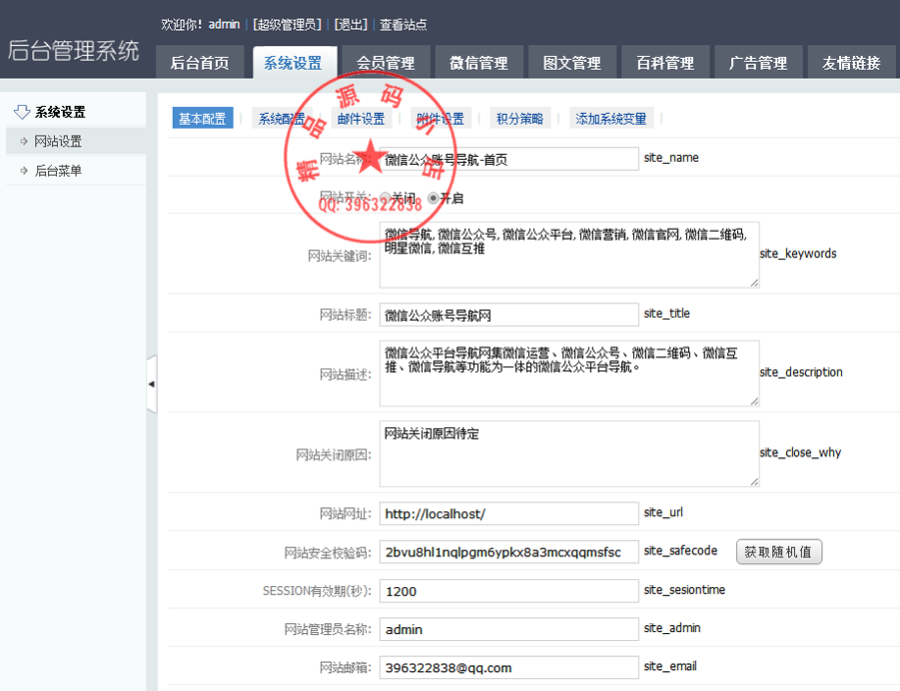Screen dimensions: 900x691
Task: Open the 系统配置 sub-tab
Action: (282, 118)
